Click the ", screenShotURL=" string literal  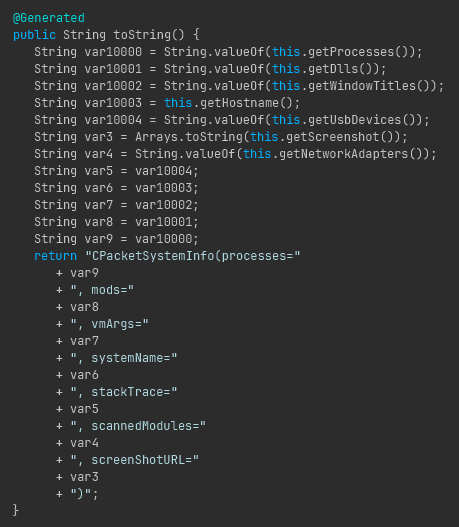[x=134, y=460]
